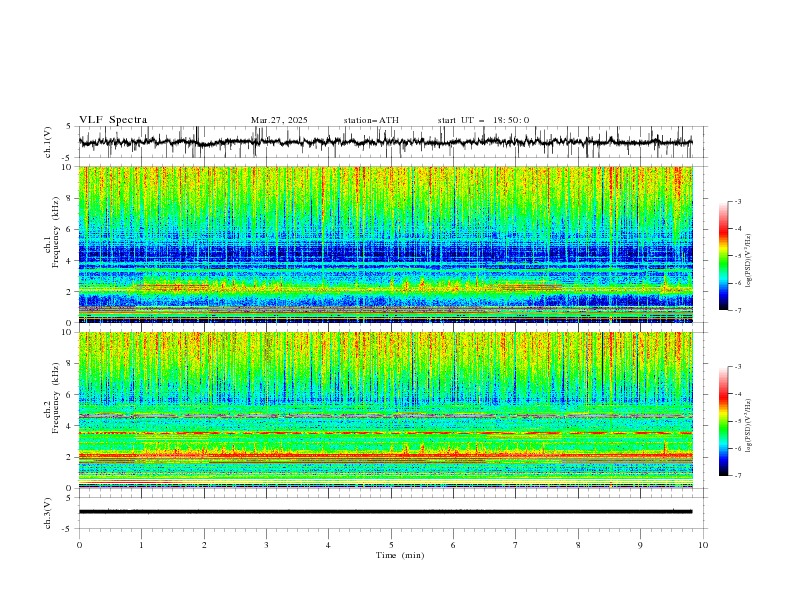Click inside the ch.1 spectrogram panel
Viewport: 792px width, 612px height.
click(385, 244)
